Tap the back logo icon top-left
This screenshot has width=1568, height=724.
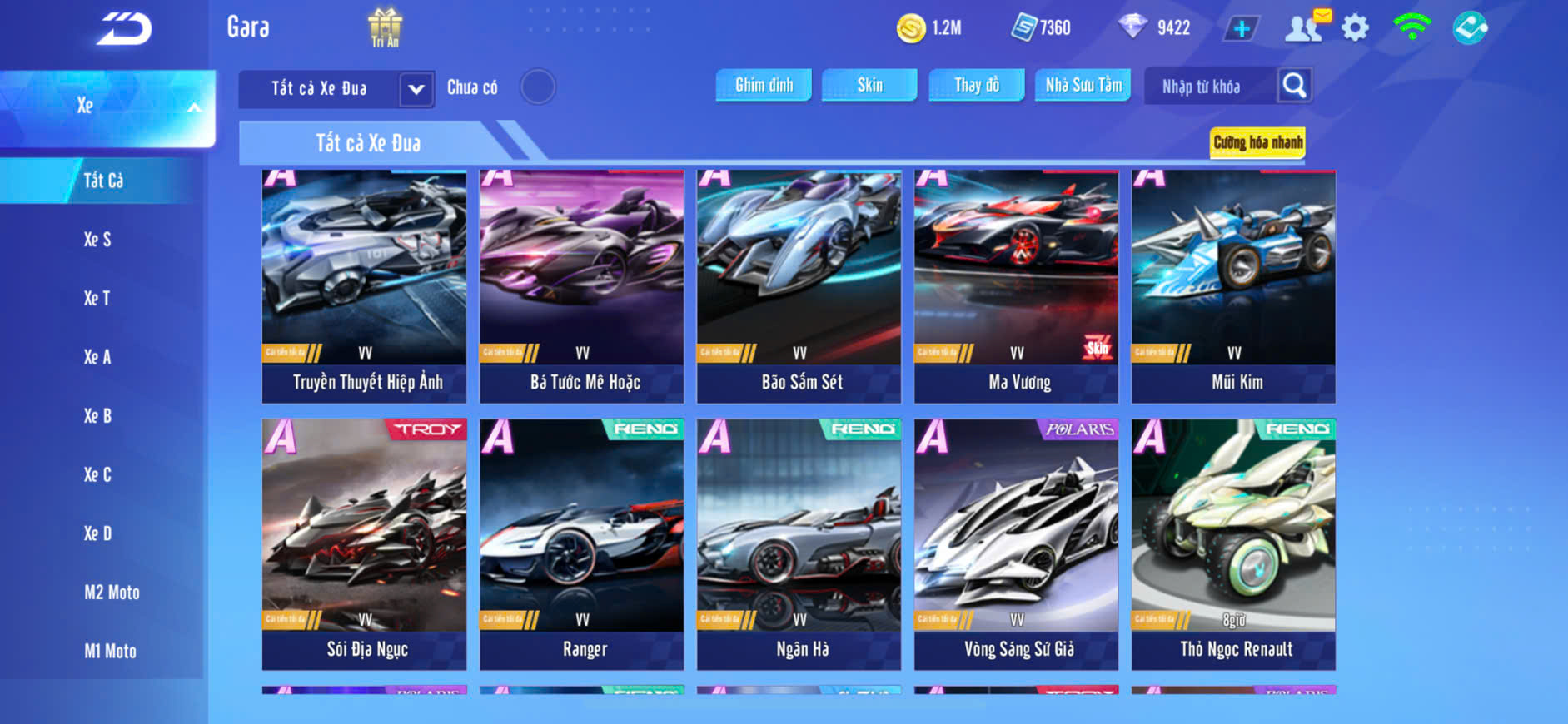[x=124, y=29]
